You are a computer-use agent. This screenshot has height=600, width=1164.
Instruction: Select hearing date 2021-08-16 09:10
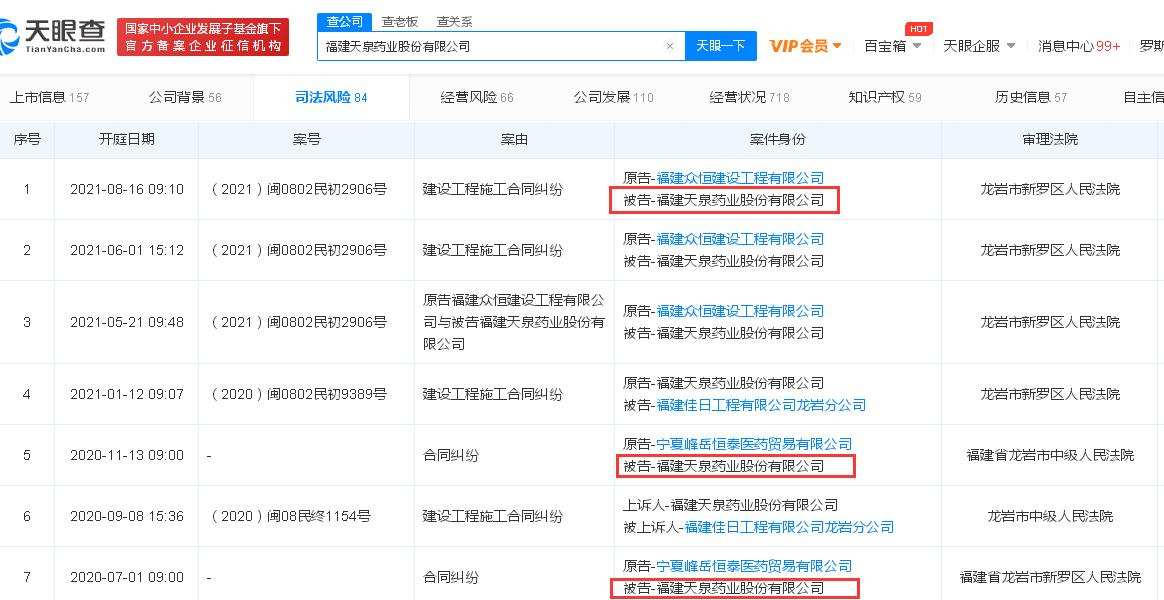[x=126, y=189]
